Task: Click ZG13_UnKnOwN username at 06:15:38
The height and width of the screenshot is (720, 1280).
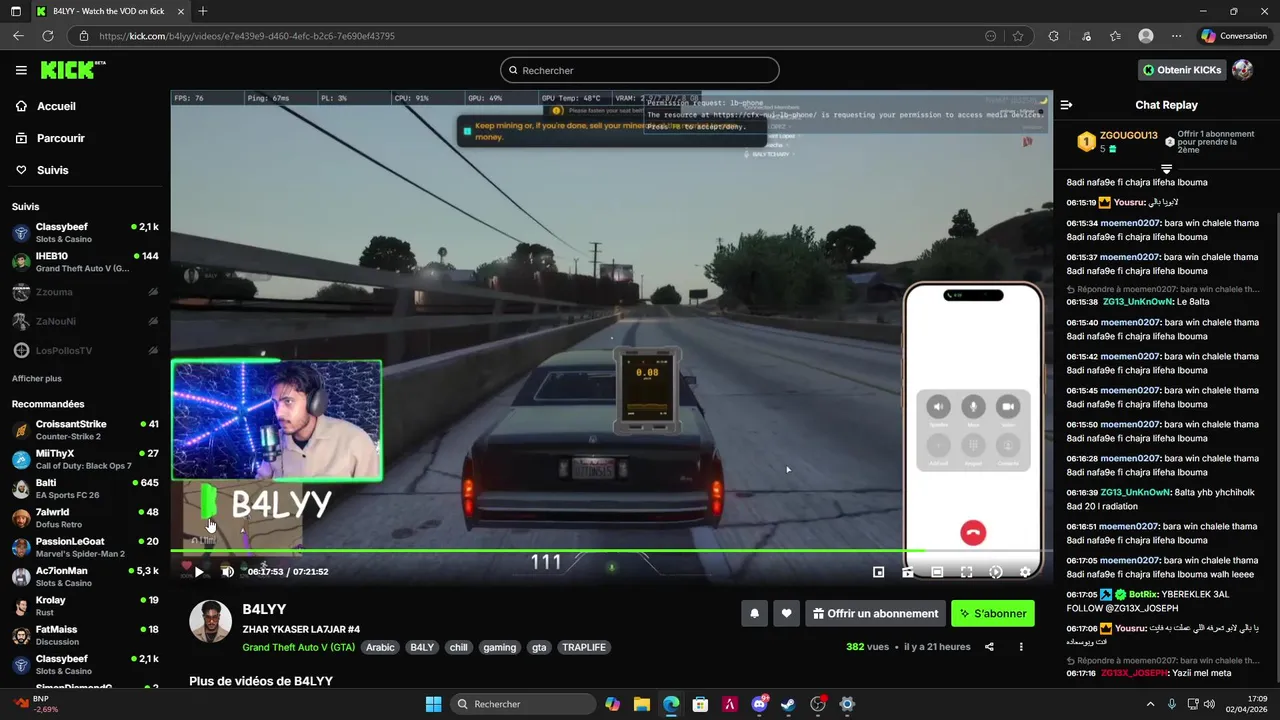Action: [x=1135, y=302]
